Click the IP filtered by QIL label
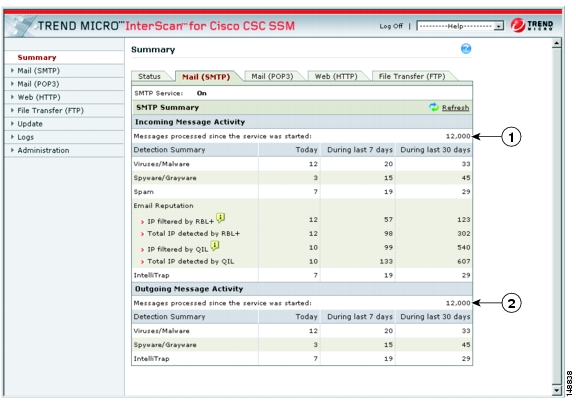Viewport: 576px width, 408px height. (x=178, y=249)
